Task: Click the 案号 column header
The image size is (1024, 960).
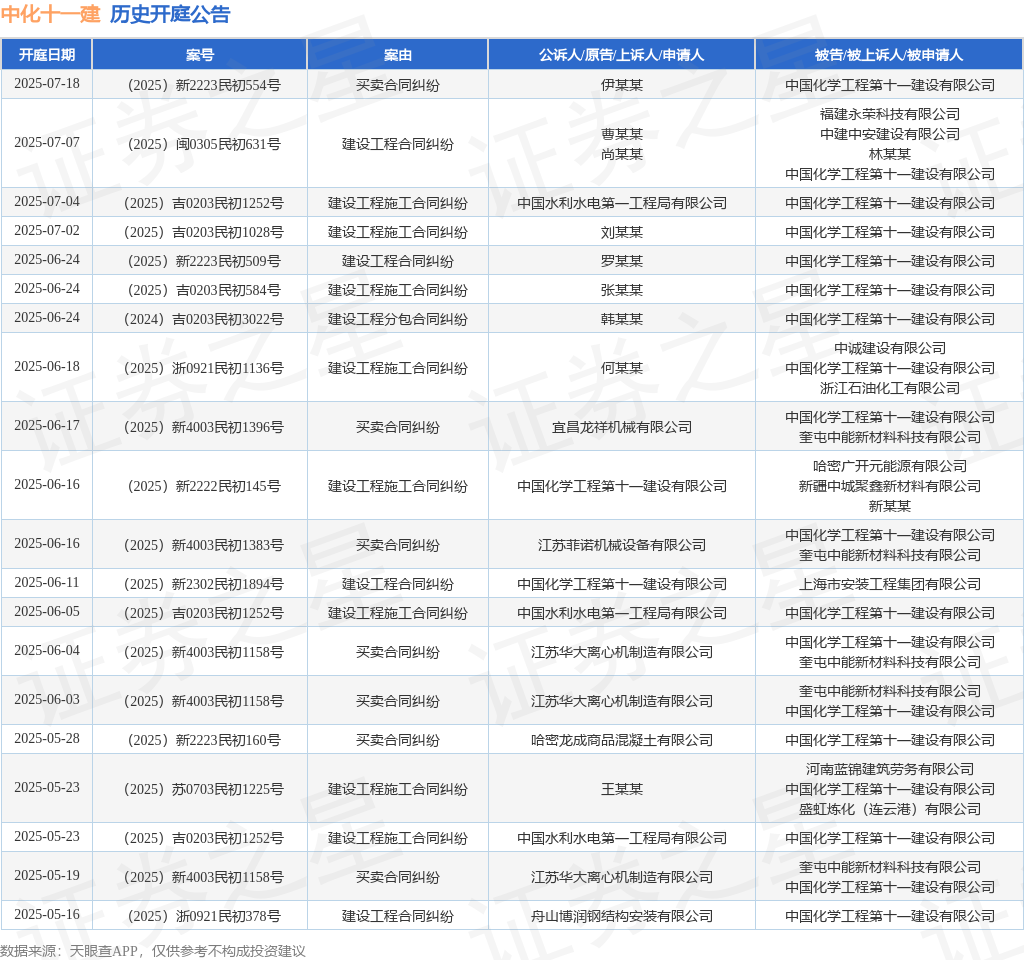Action: pos(199,55)
